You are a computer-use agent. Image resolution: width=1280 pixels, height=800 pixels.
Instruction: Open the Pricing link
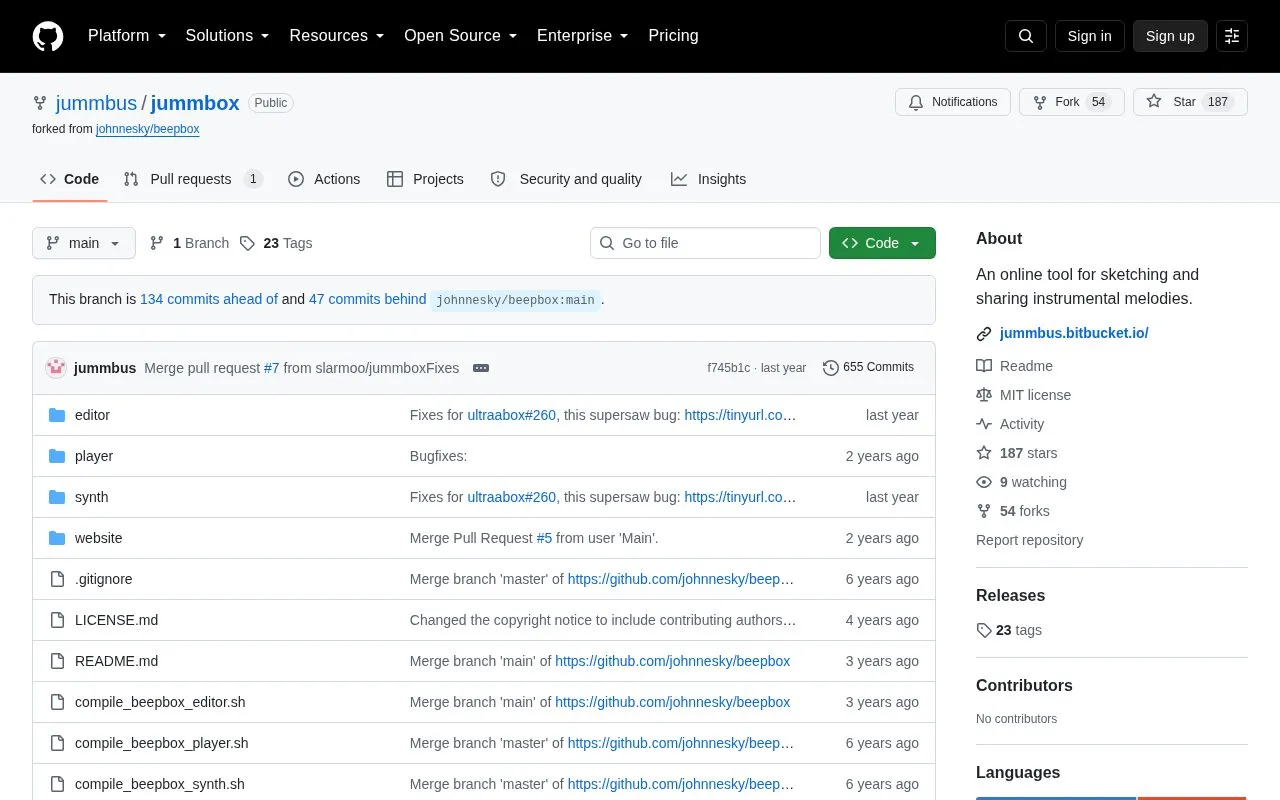pyautogui.click(x=673, y=36)
